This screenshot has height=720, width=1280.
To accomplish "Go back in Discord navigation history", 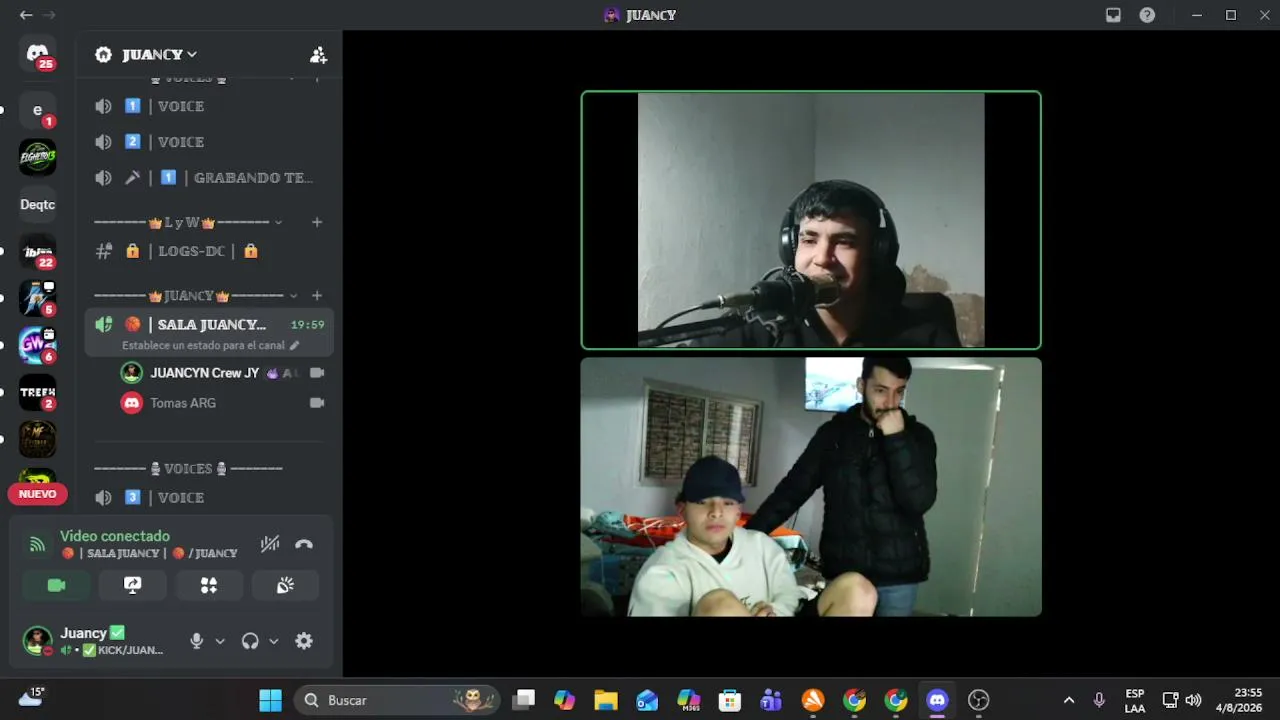I will (26, 15).
